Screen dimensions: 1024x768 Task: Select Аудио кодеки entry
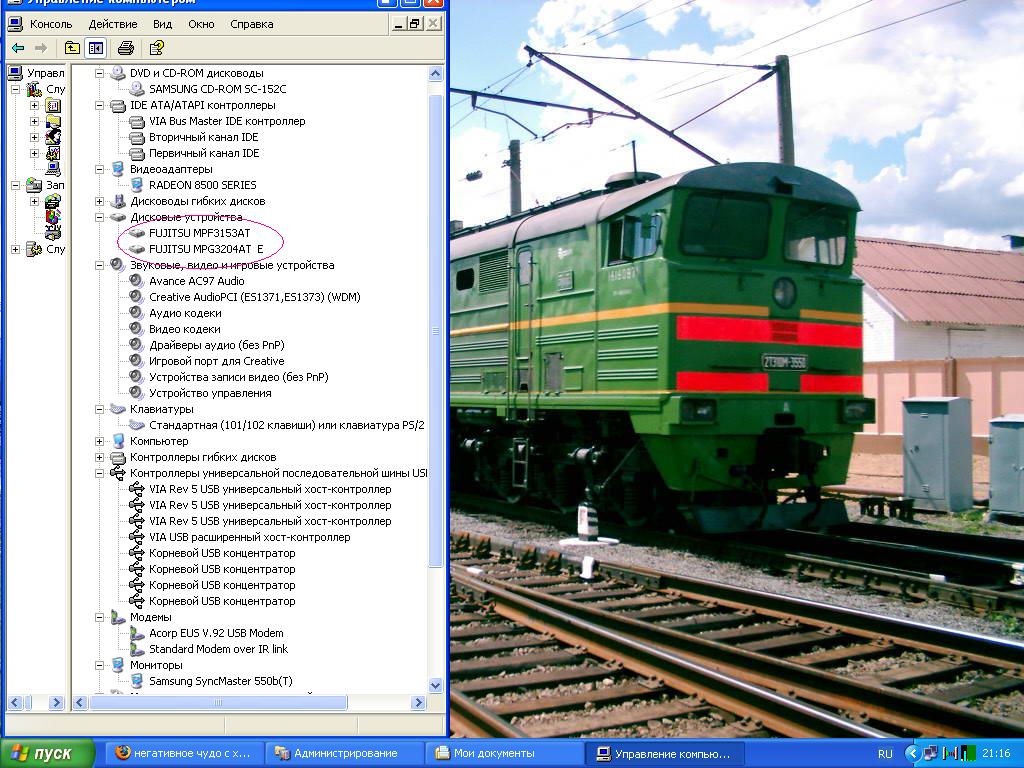(x=185, y=313)
